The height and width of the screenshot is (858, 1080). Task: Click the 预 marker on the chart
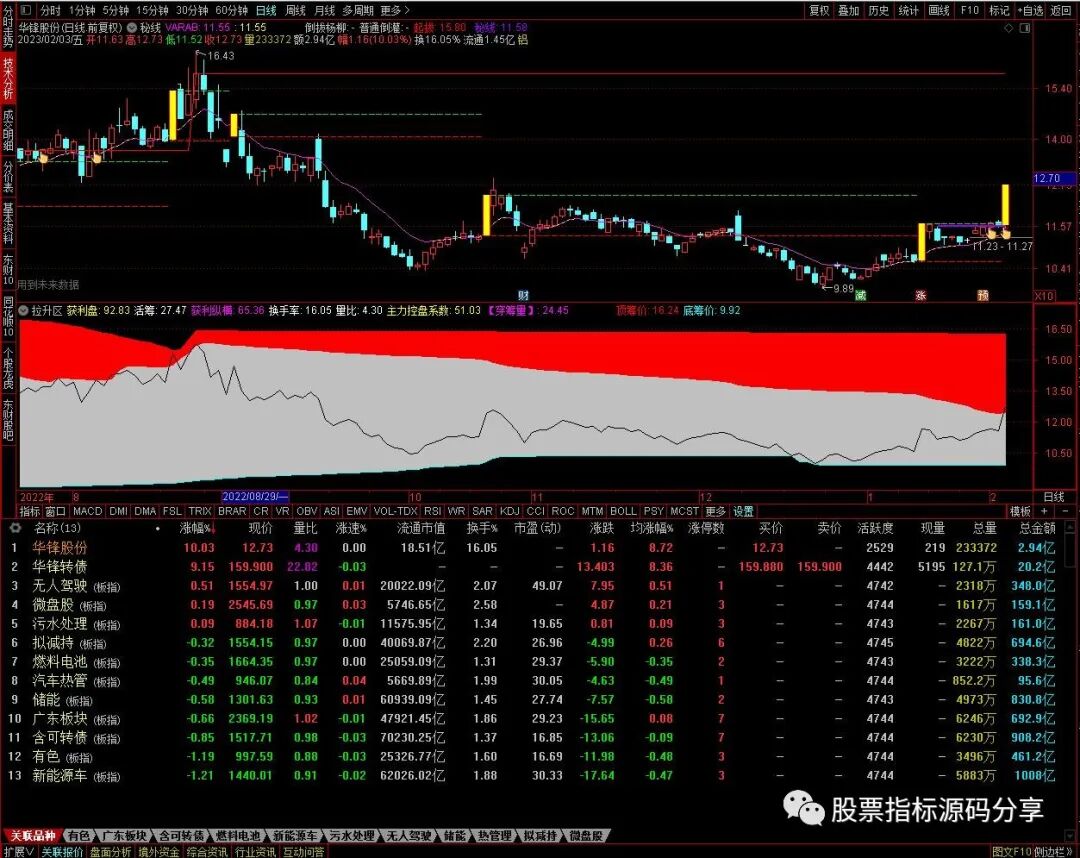983,295
